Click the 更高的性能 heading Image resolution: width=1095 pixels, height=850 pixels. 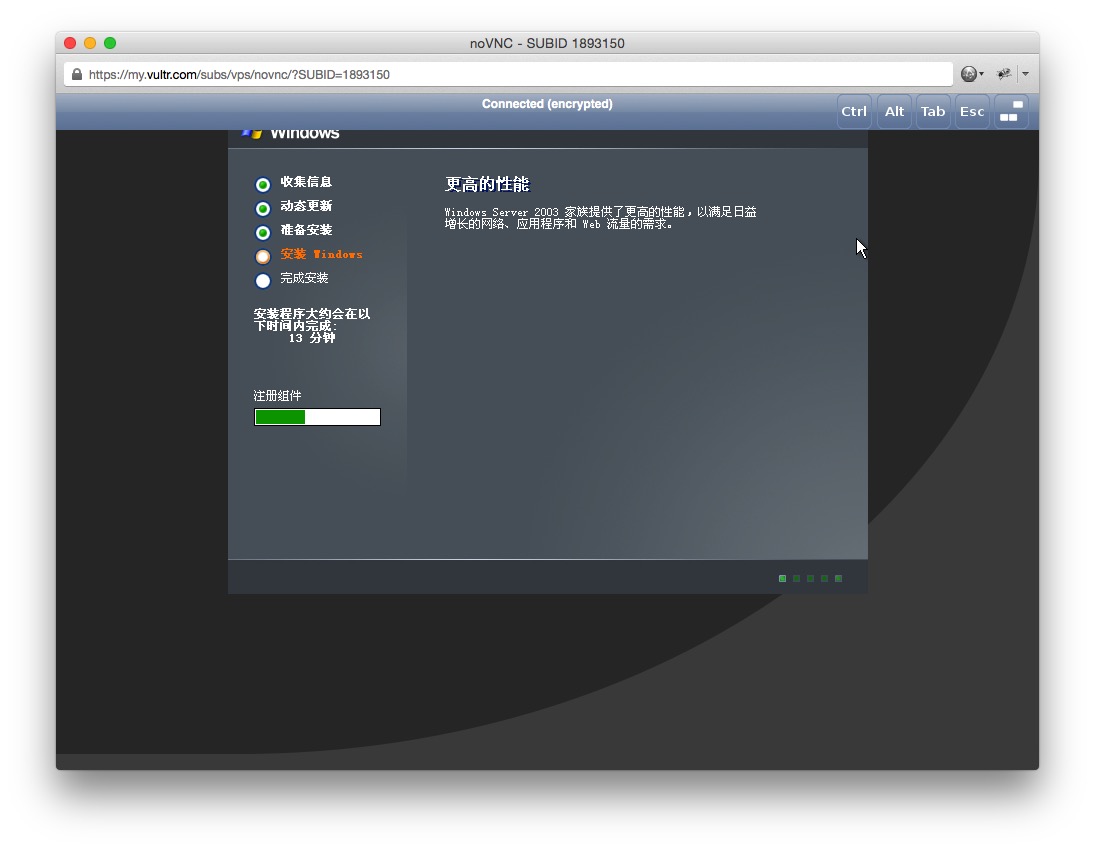[x=487, y=184]
